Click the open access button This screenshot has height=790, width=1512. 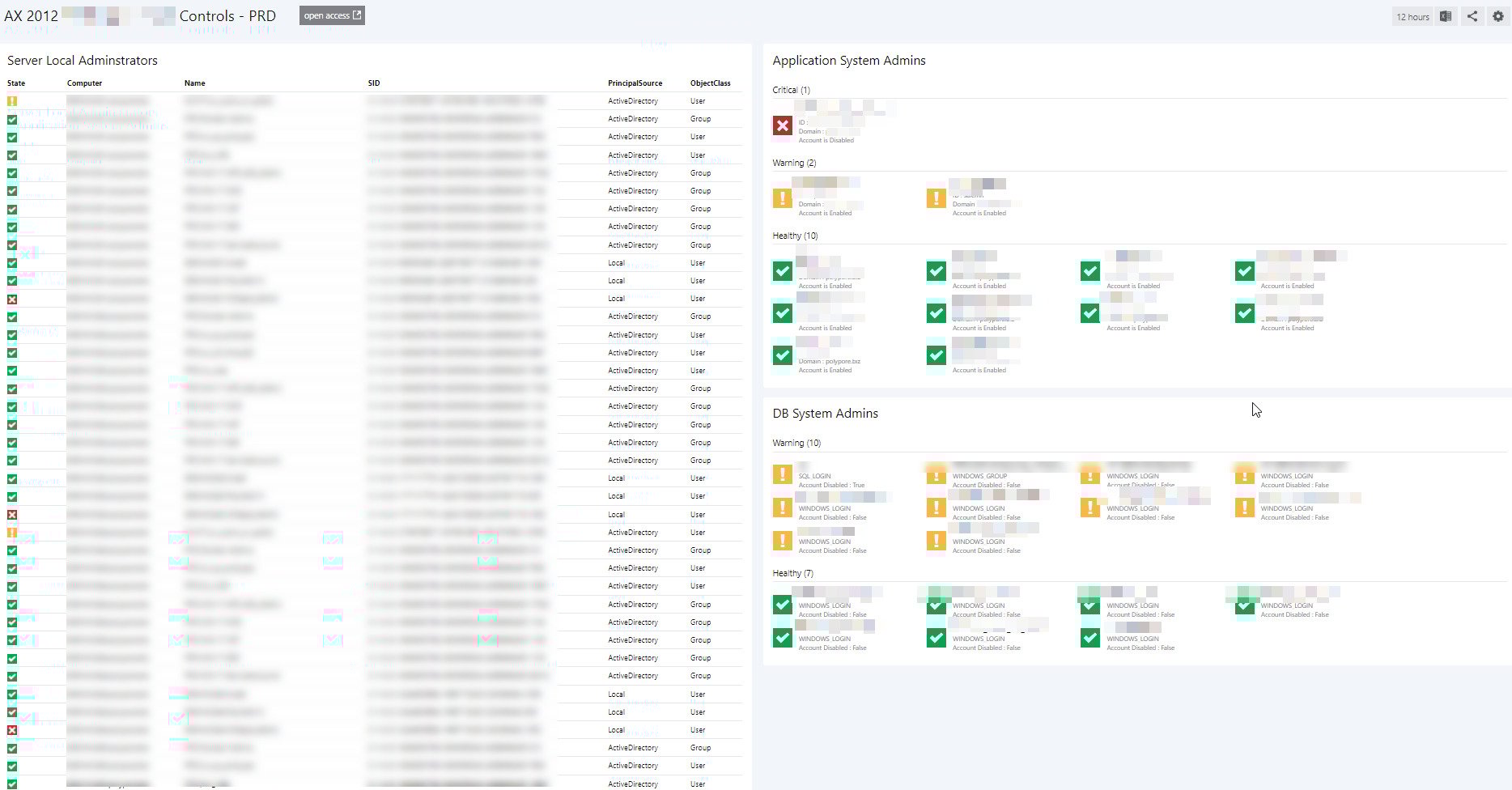click(330, 15)
